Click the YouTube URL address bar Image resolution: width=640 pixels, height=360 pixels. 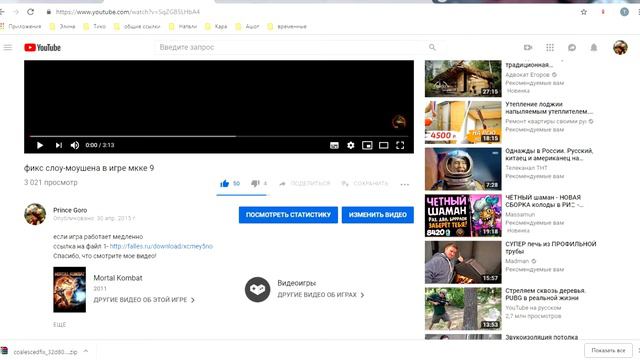pyautogui.click(x=128, y=12)
